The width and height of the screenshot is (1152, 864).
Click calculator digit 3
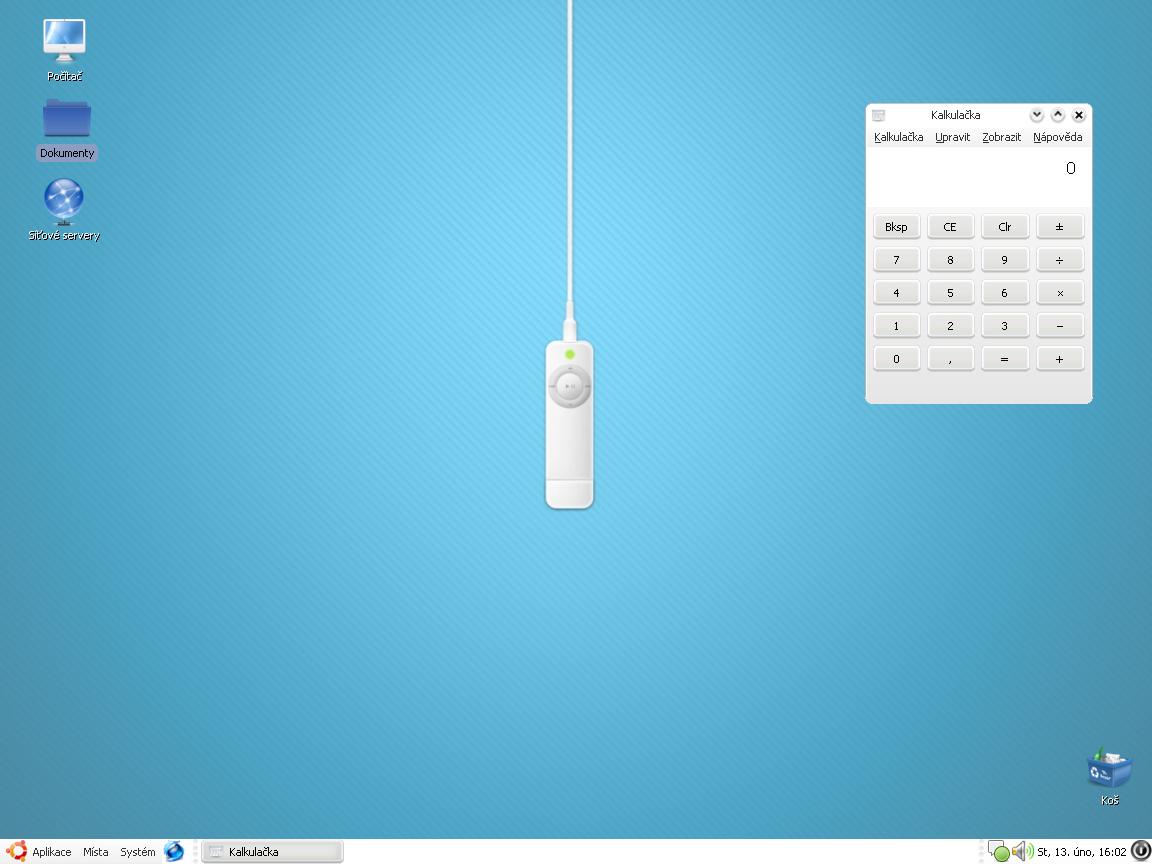(1004, 325)
